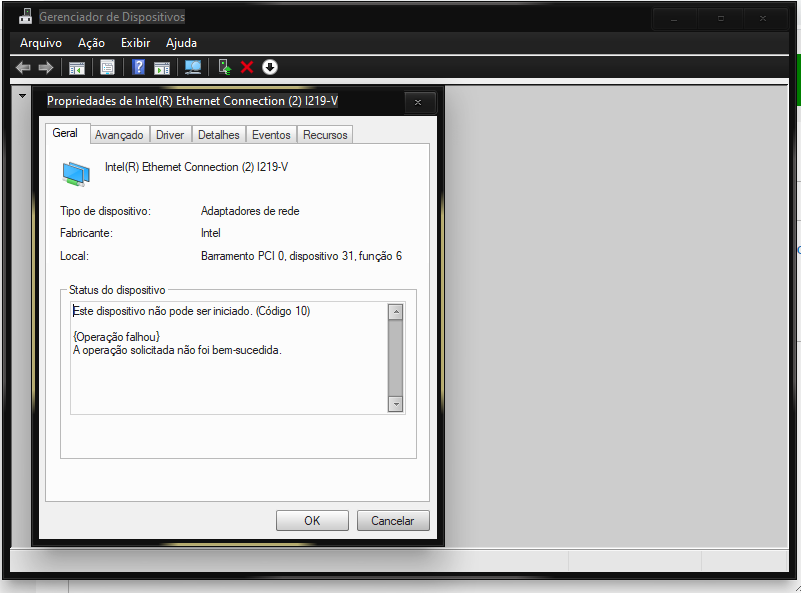Select the Eventos tab
The image size is (801, 593).
pos(271,135)
